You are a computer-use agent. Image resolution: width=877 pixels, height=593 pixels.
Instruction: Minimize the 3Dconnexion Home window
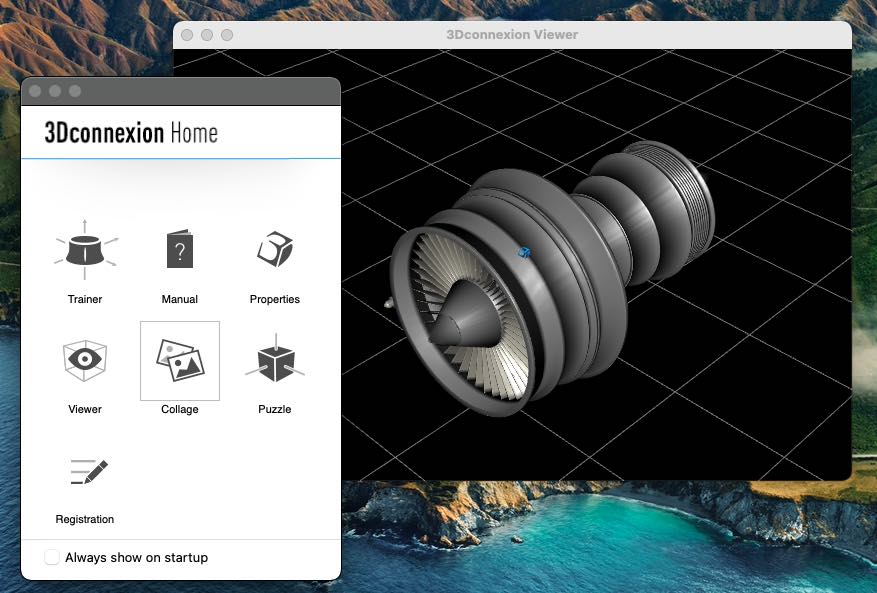pos(55,91)
